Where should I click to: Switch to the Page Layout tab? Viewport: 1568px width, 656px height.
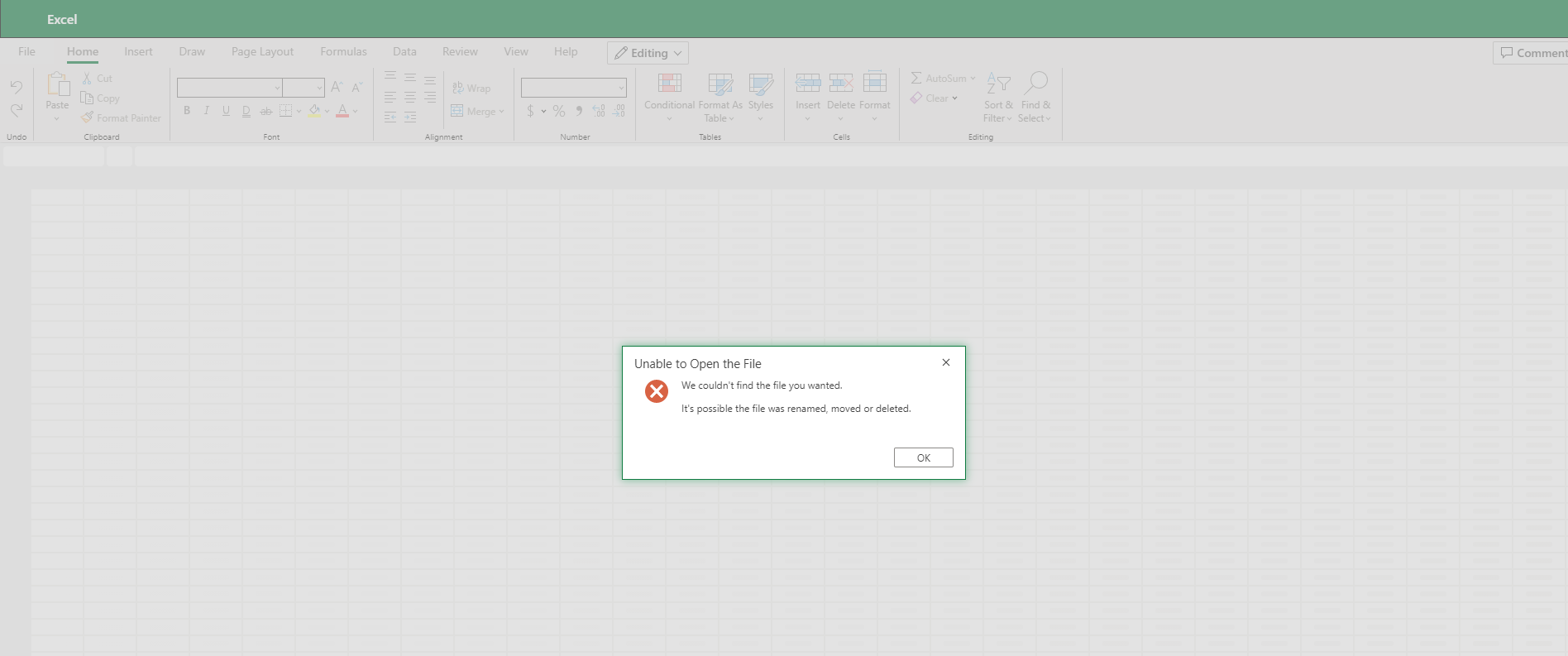[262, 51]
